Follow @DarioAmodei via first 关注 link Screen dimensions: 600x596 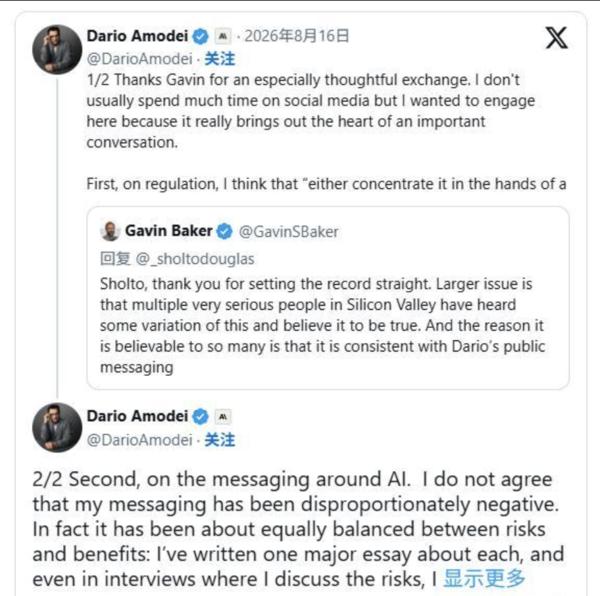pos(220,59)
